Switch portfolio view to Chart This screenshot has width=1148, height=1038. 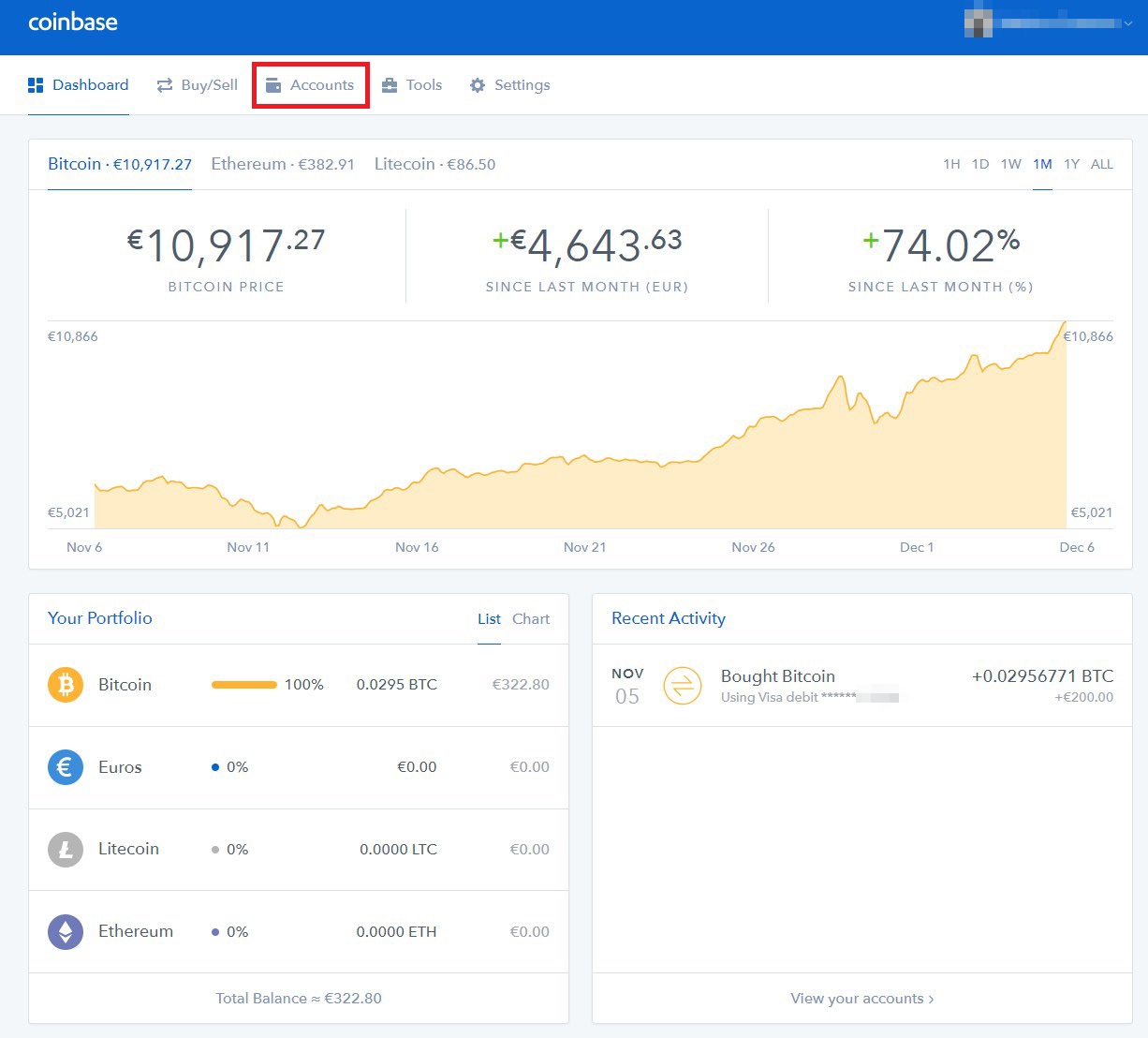(x=531, y=619)
